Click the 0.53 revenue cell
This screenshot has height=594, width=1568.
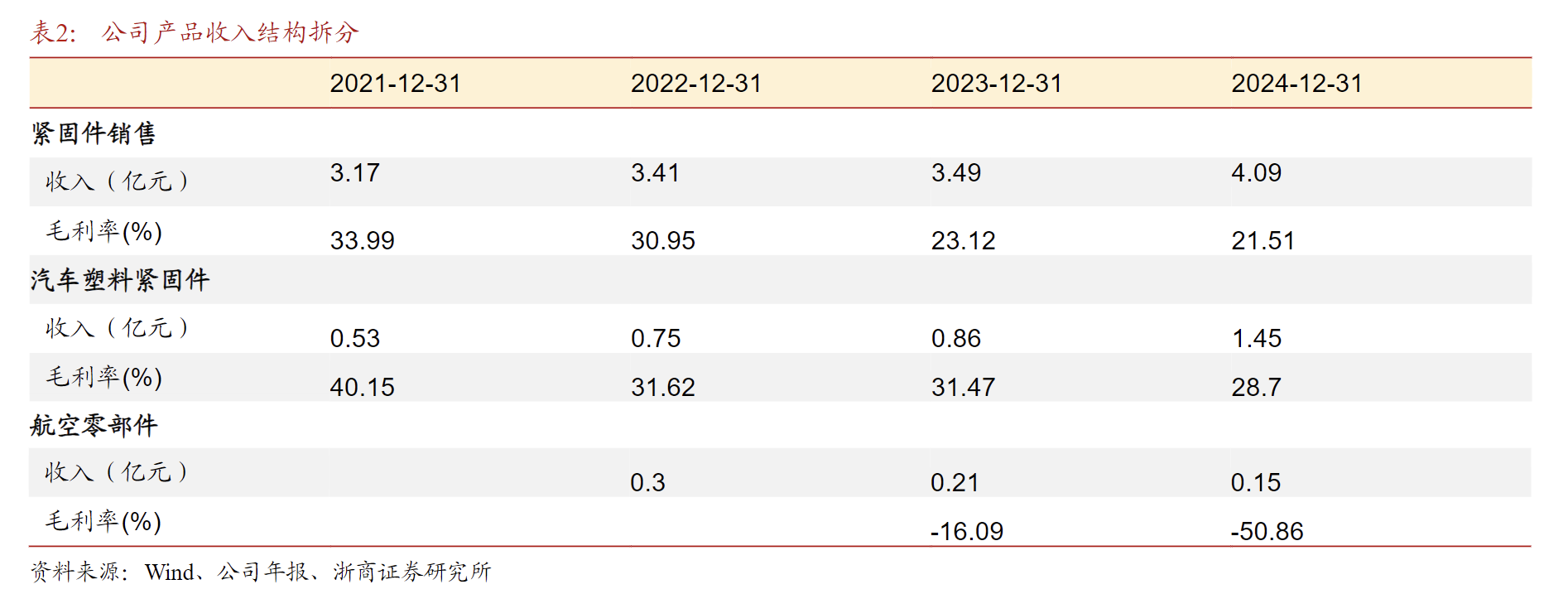point(354,339)
